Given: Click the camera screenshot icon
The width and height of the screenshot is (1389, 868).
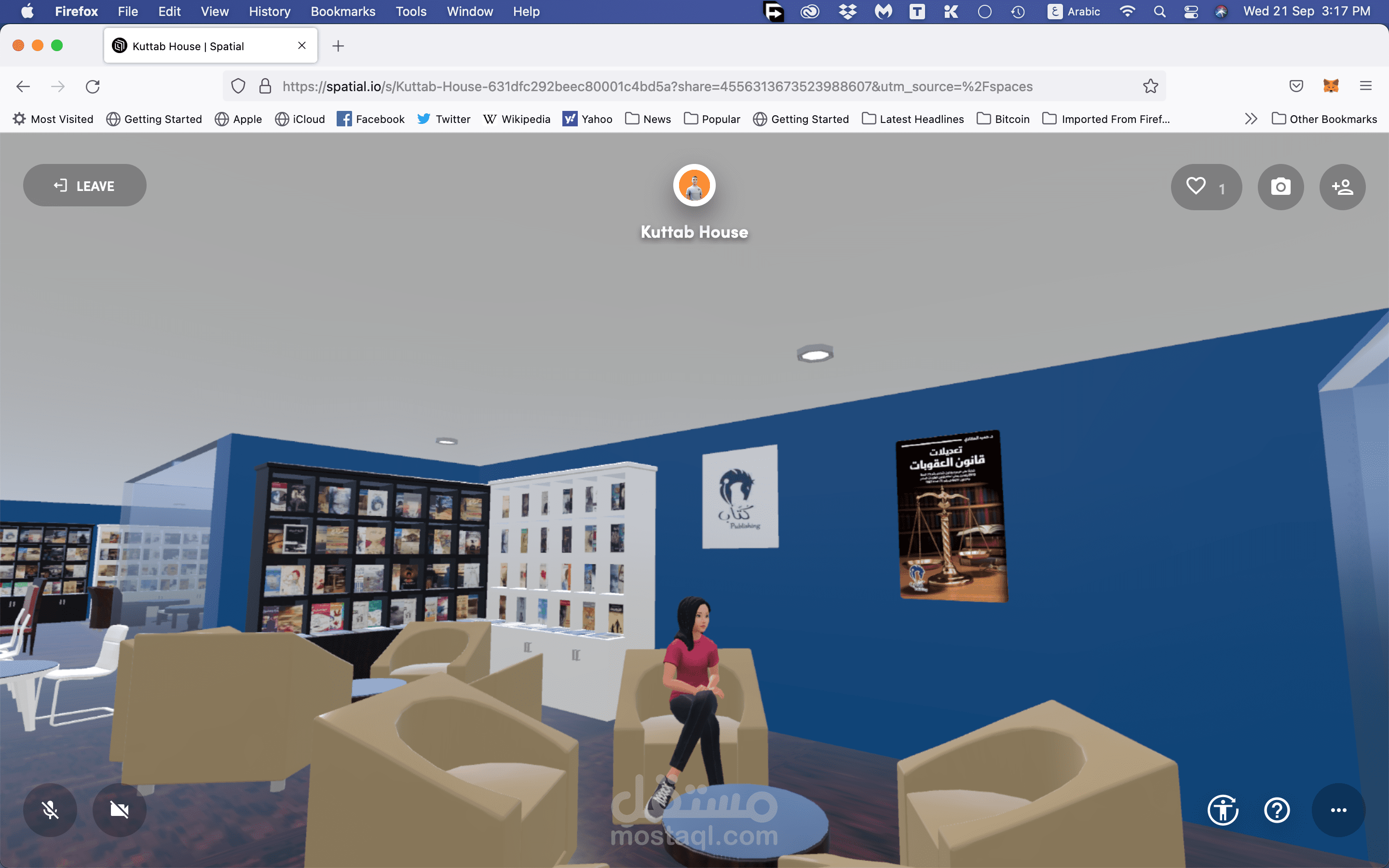Looking at the screenshot, I should 1280,187.
